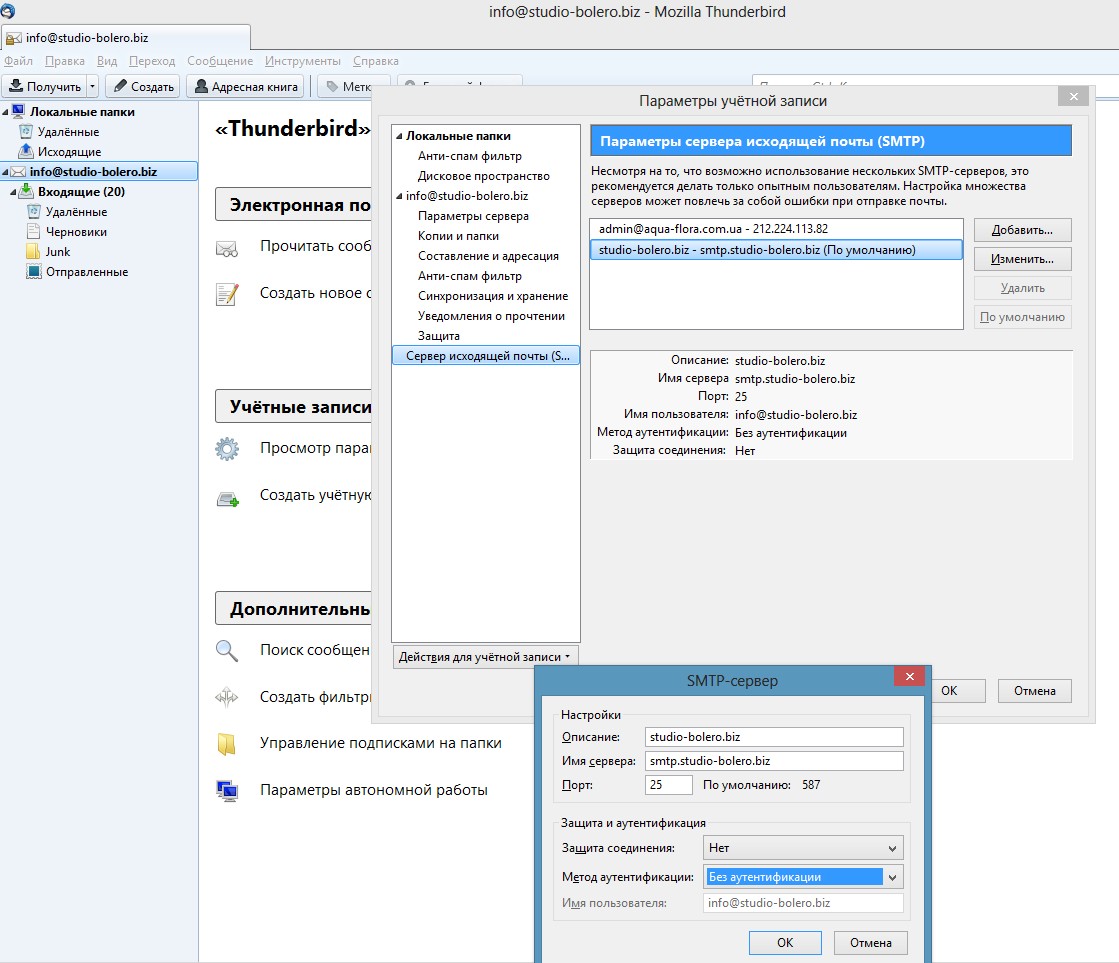Select the info@studio-bolero.biz tab
The image size is (1119, 963).
click(126, 38)
